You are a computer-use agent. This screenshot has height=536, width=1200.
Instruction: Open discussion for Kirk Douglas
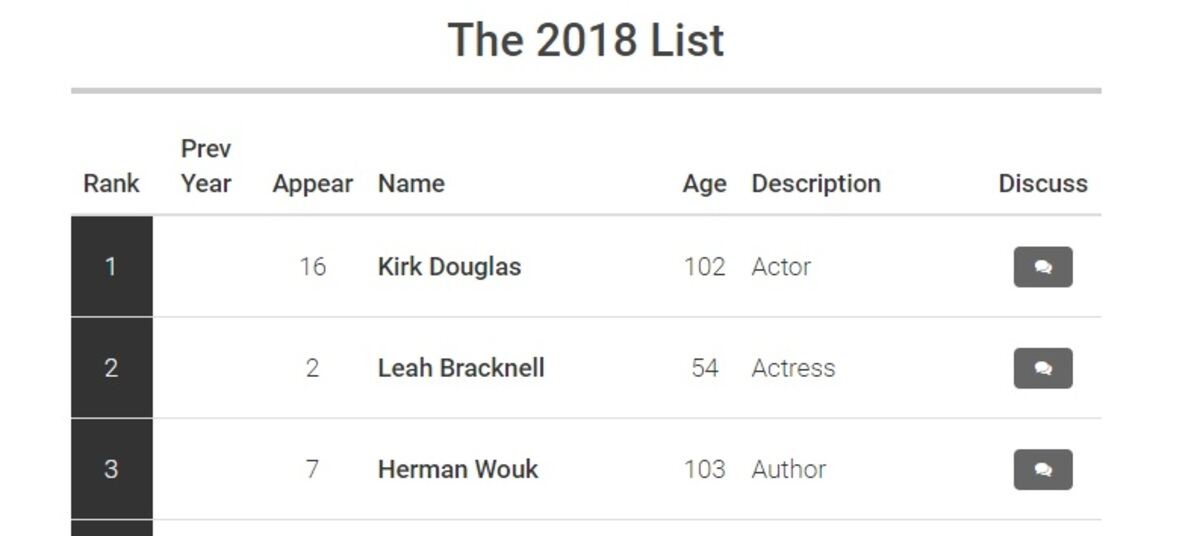click(x=1043, y=267)
